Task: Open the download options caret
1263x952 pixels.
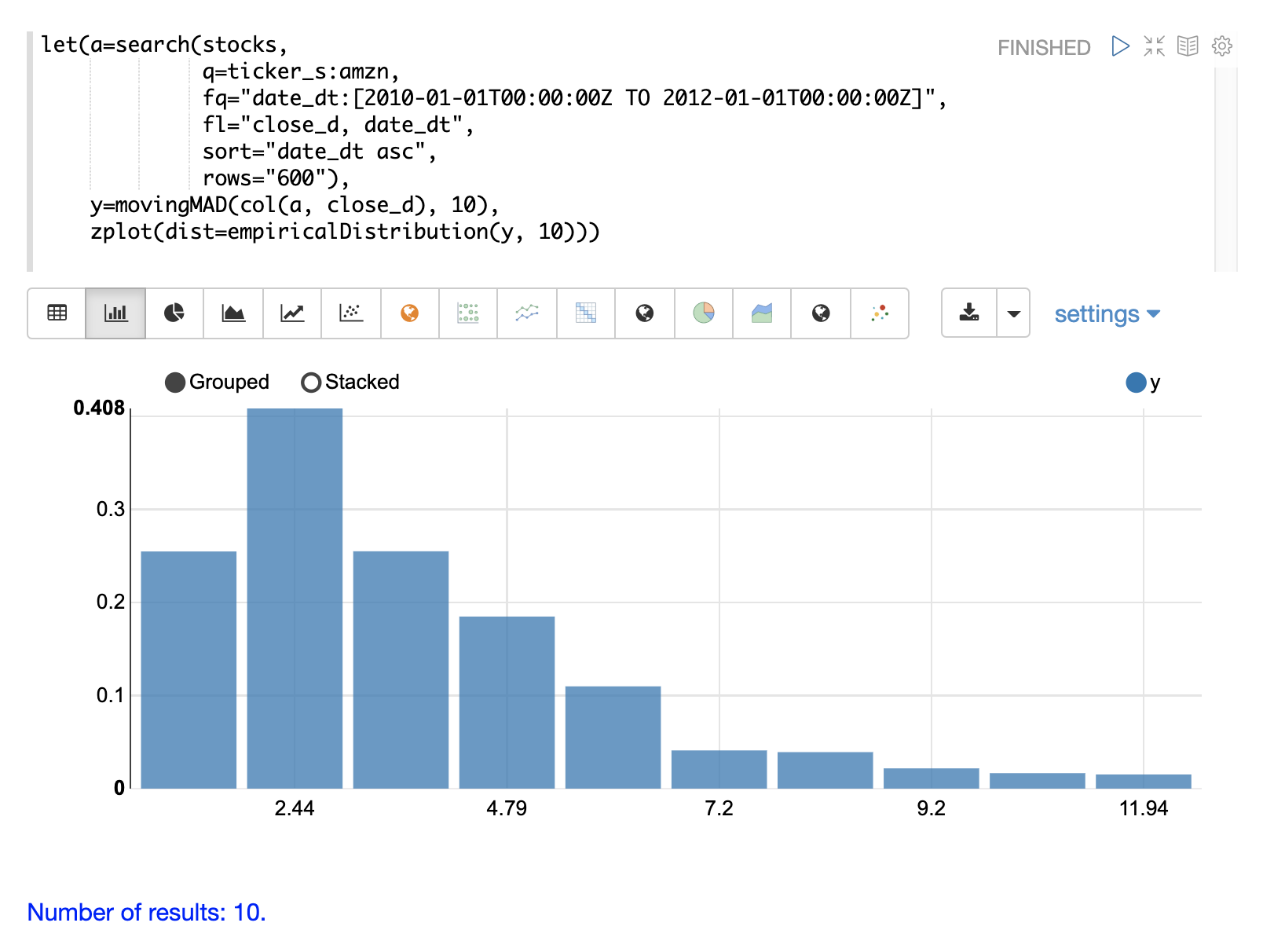Action: [1013, 313]
